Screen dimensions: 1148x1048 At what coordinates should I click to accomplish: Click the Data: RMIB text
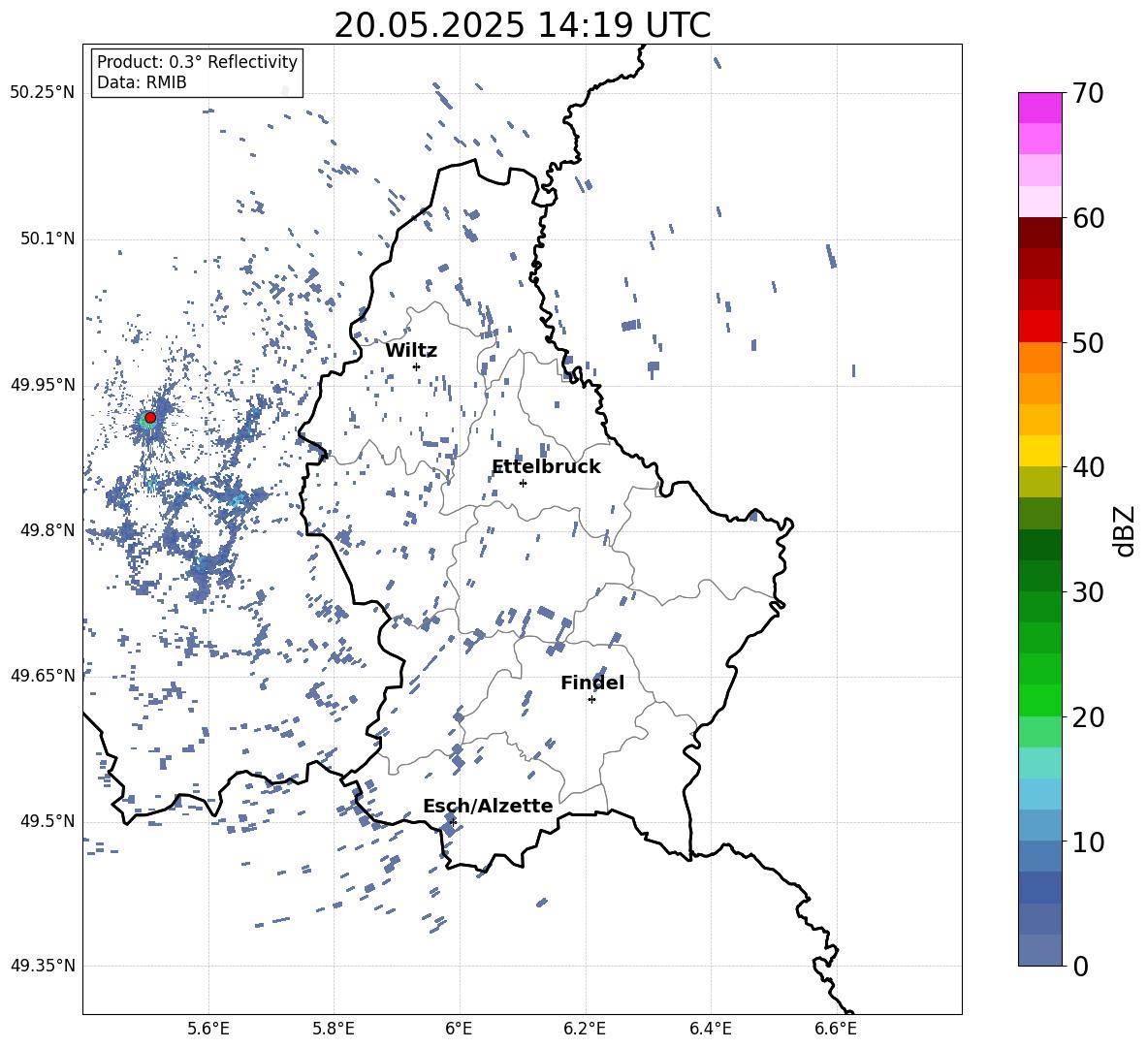coord(142,82)
